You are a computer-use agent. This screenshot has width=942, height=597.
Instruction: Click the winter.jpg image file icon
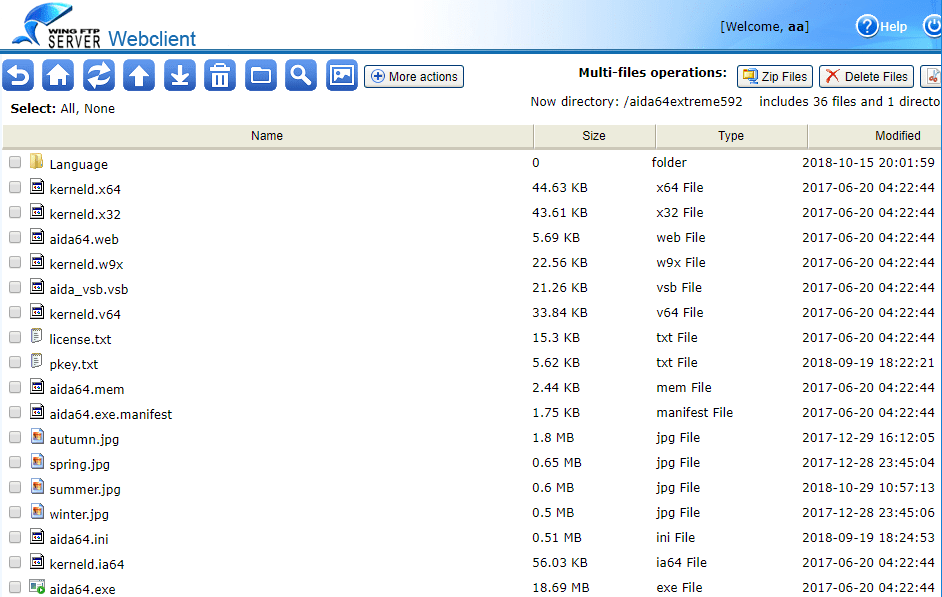click(x=37, y=512)
